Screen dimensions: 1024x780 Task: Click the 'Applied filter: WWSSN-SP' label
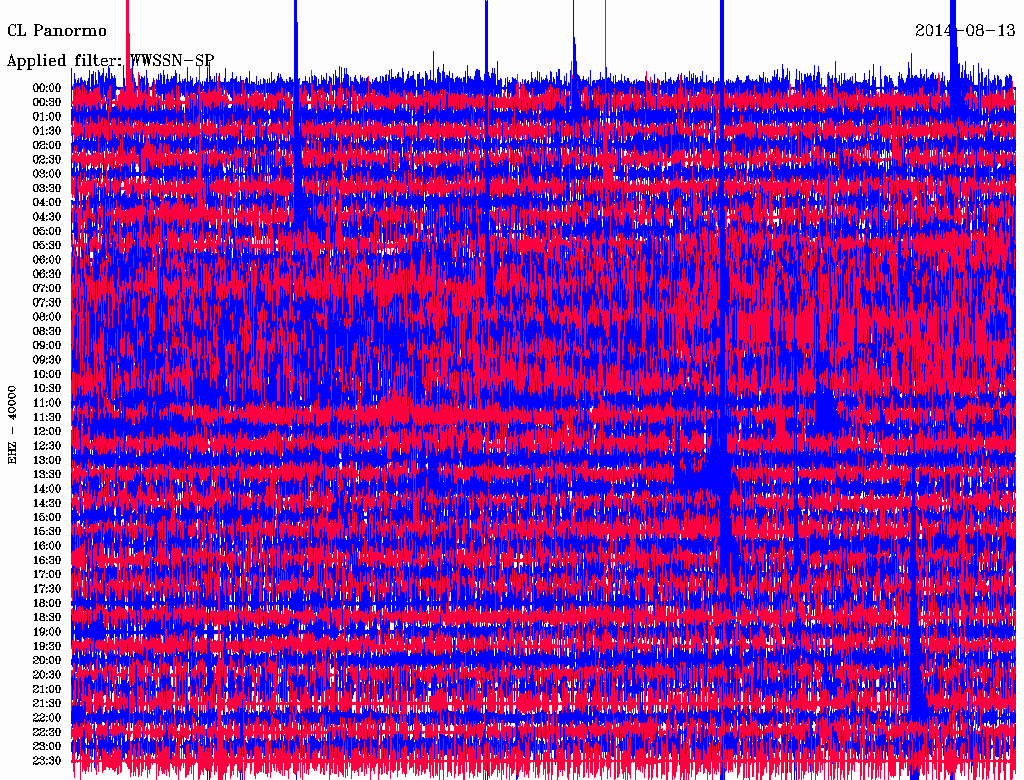coord(110,61)
